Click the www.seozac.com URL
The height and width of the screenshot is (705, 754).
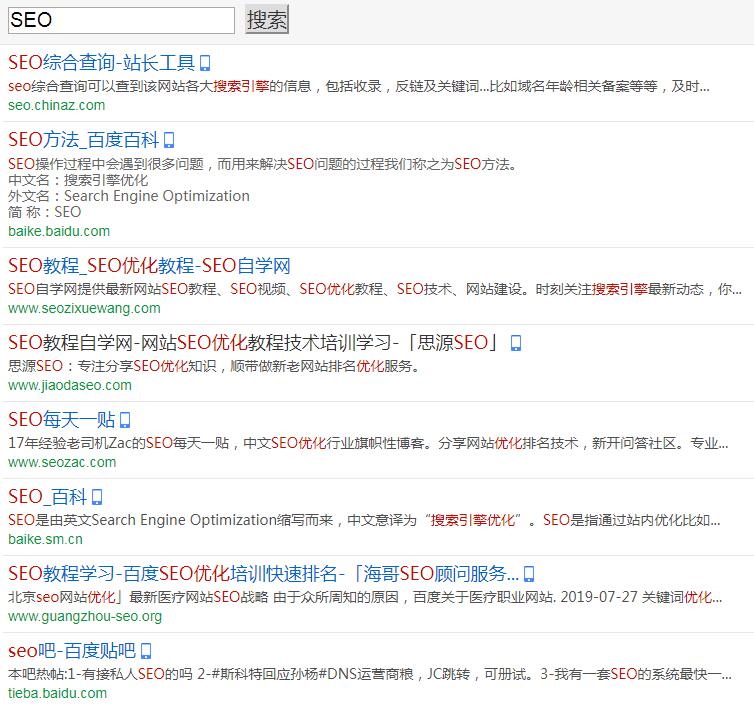tap(62, 462)
